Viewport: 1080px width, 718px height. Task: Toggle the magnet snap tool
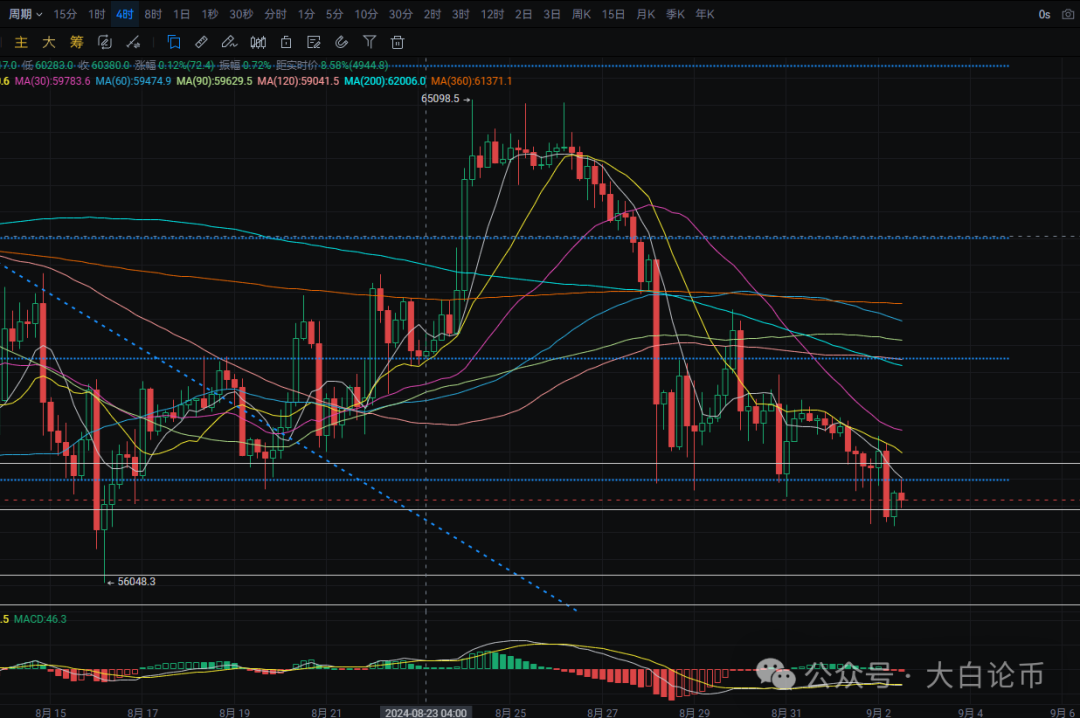click(342, 43)
